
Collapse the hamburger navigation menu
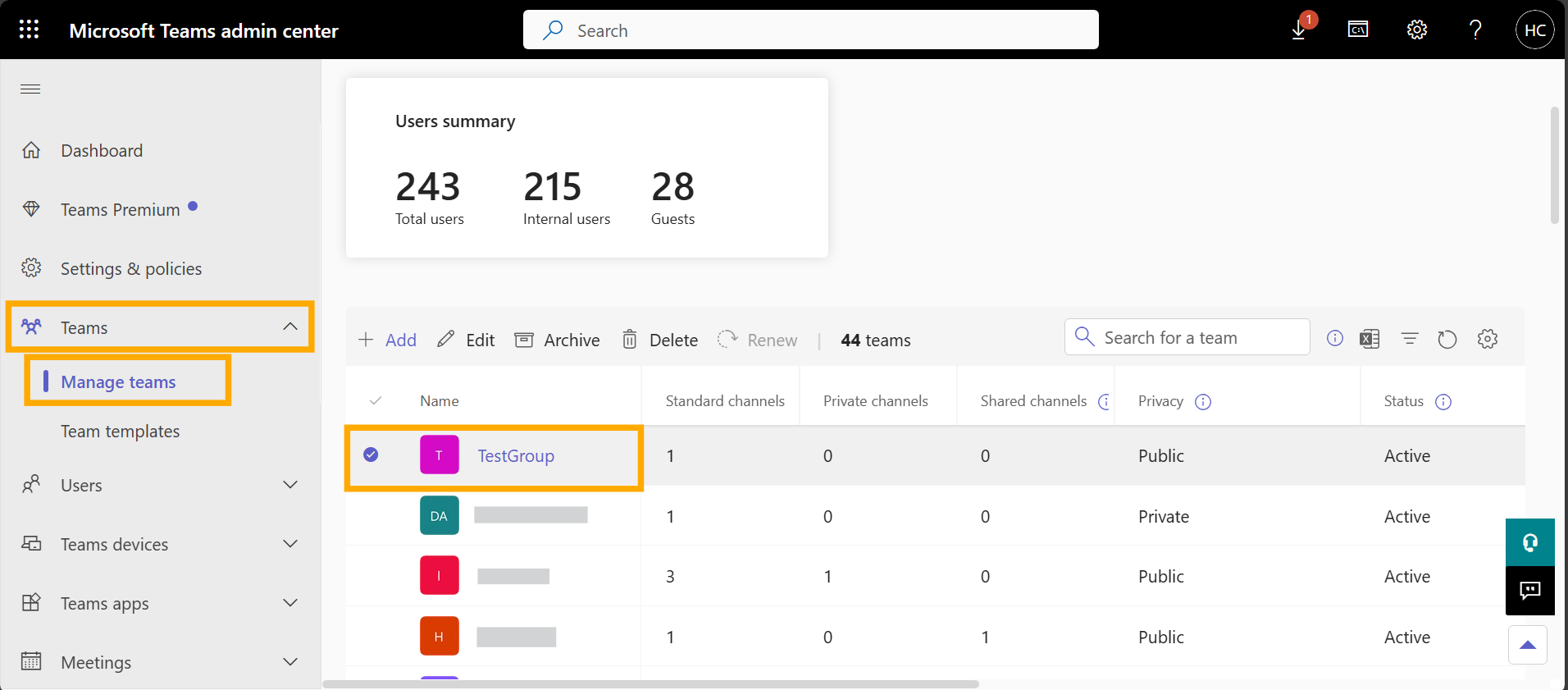coord(30,89)
